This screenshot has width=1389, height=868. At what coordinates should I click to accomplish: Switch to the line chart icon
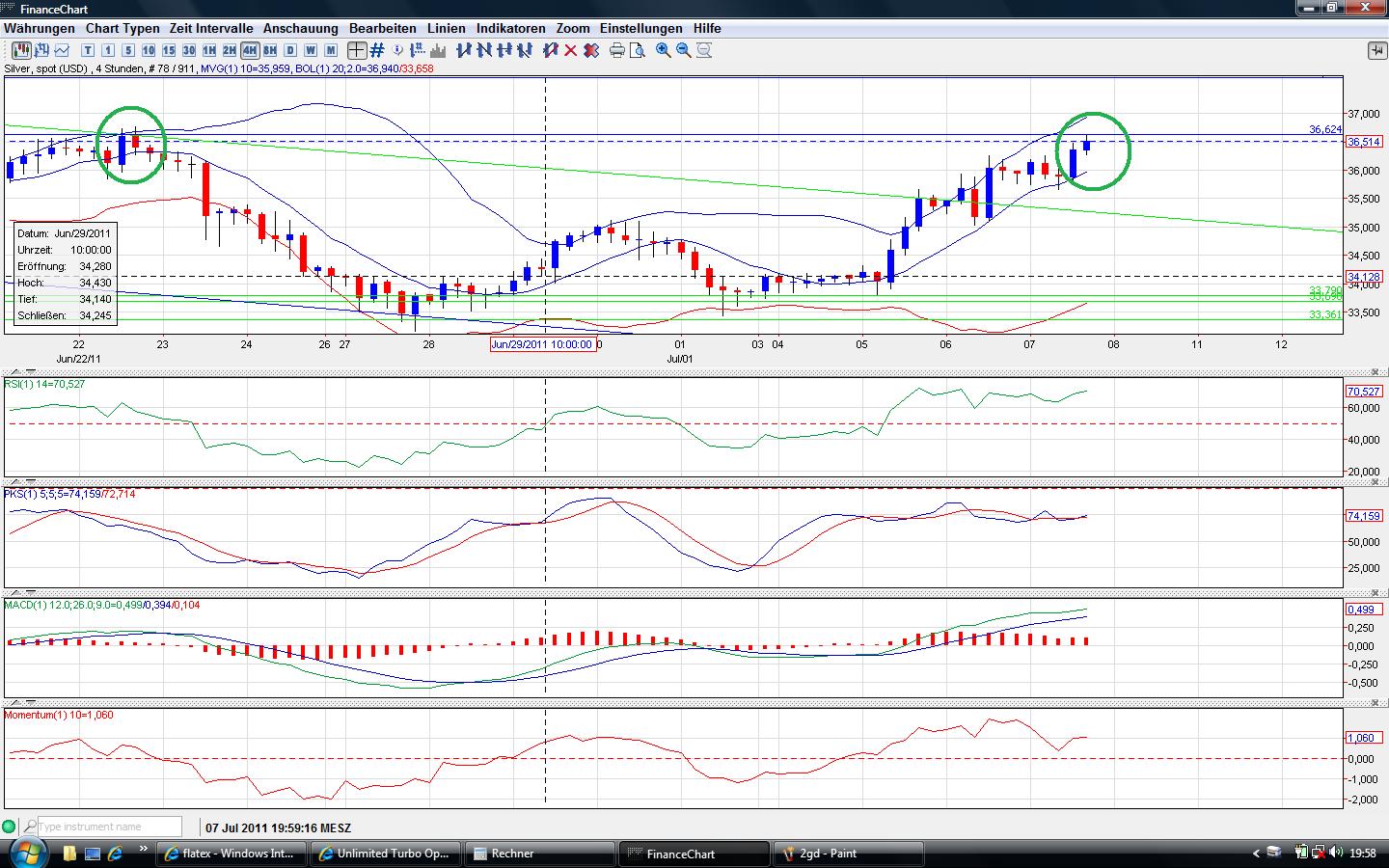63,50
